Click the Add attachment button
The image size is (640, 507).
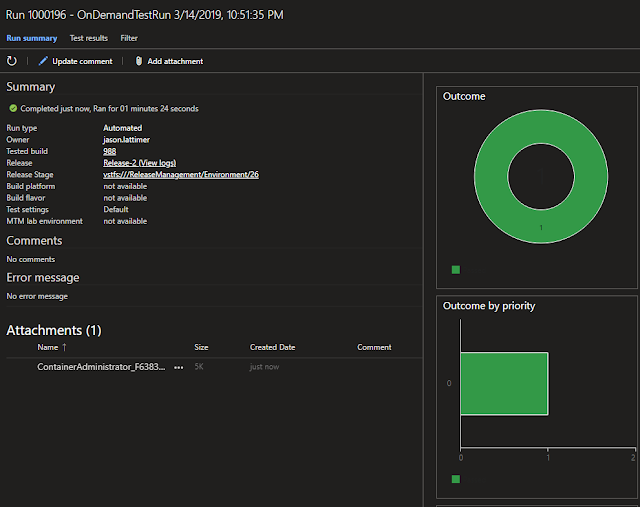tap(175, 61)
